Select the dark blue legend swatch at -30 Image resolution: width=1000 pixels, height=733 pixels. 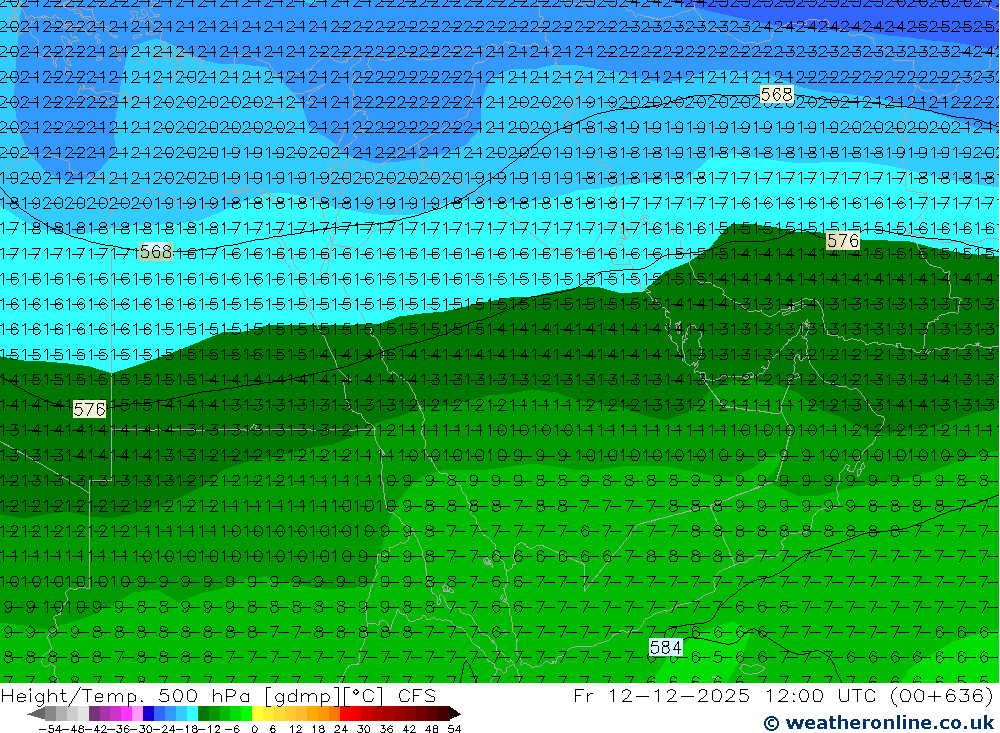coord(148,713)
